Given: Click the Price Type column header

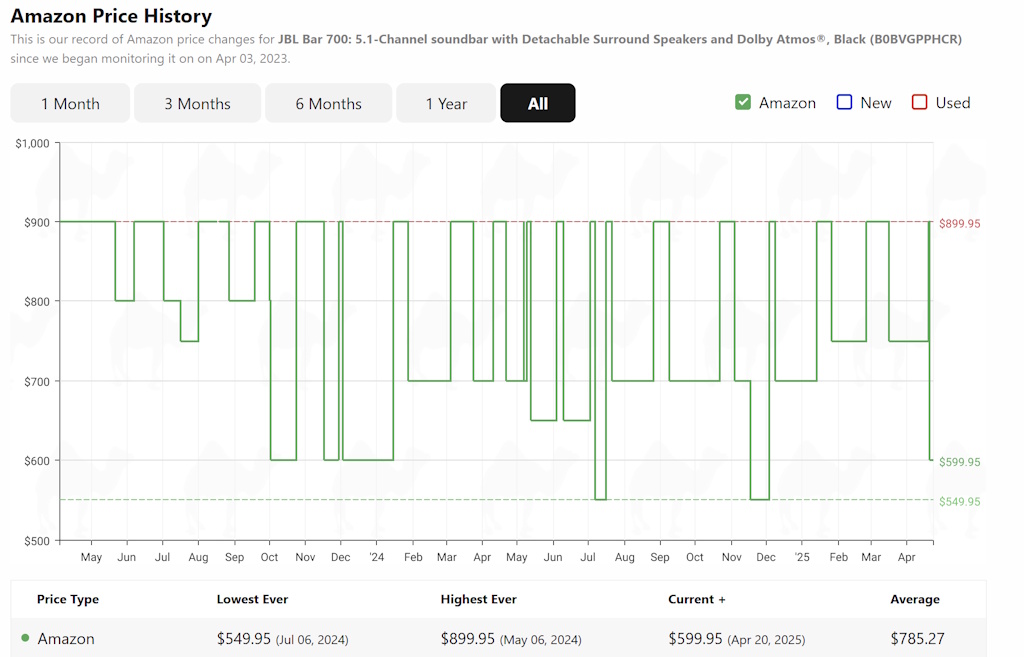Looking at the screenshot, I should point(68,599).
